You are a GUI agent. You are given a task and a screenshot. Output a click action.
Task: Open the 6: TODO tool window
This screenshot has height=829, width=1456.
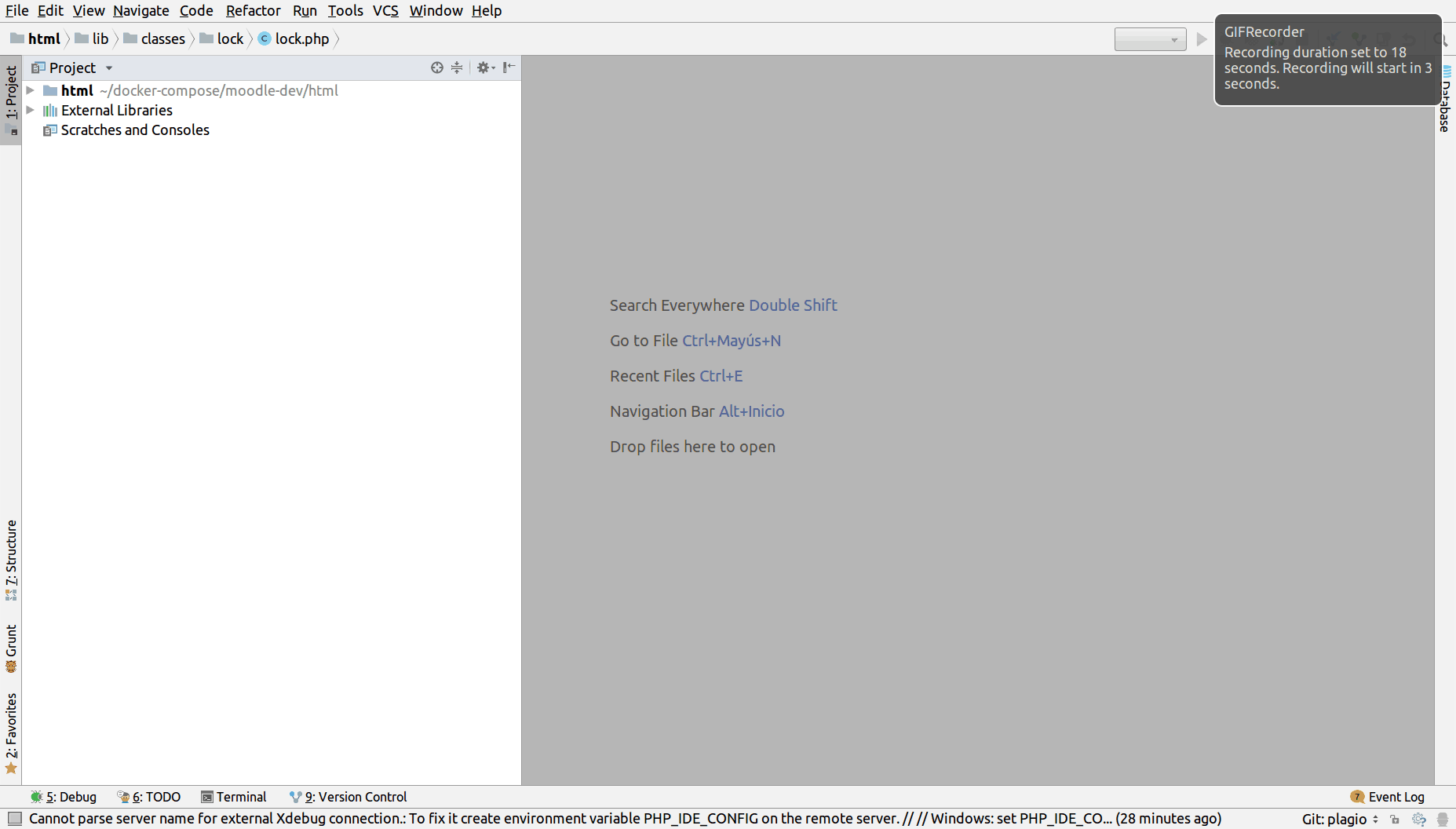149,797
